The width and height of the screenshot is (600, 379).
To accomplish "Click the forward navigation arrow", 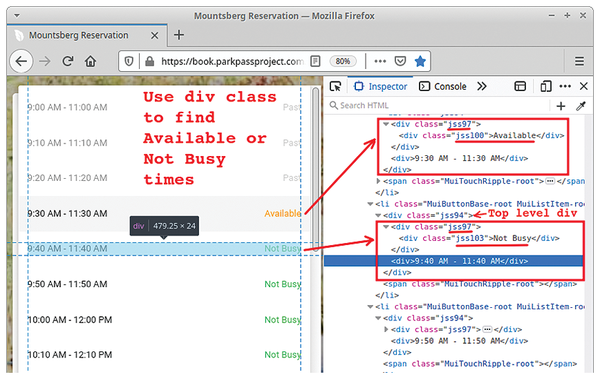I will pos(45,61).
